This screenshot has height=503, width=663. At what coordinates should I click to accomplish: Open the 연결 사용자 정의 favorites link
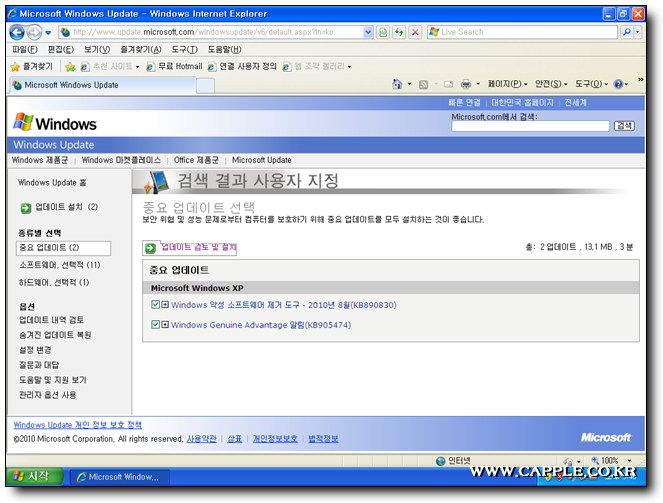243,67
